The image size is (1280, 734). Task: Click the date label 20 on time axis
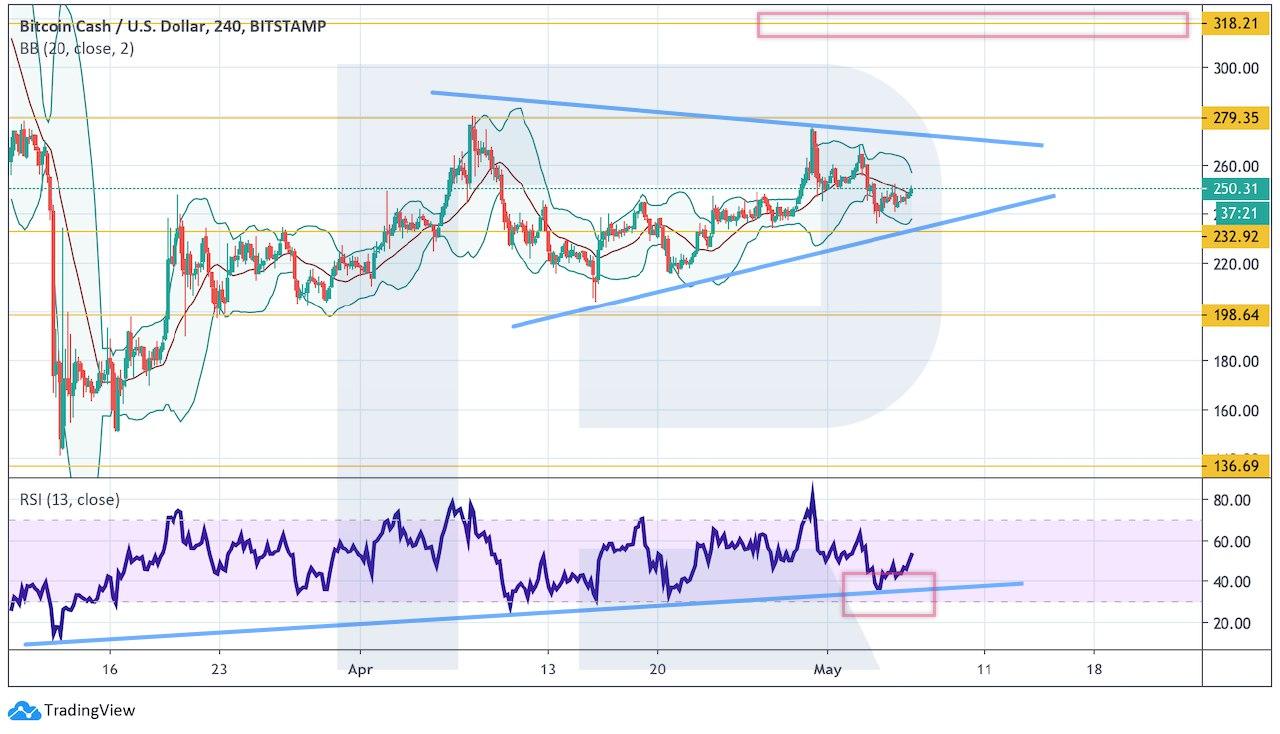click(657, 669)
